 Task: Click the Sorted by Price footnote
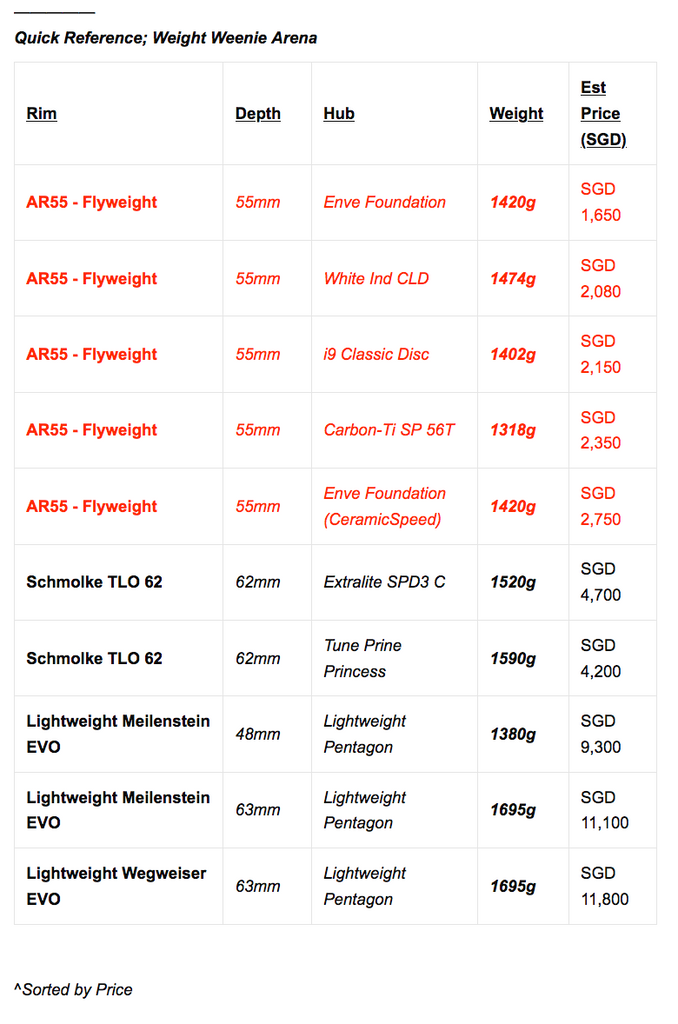point(74,990)
